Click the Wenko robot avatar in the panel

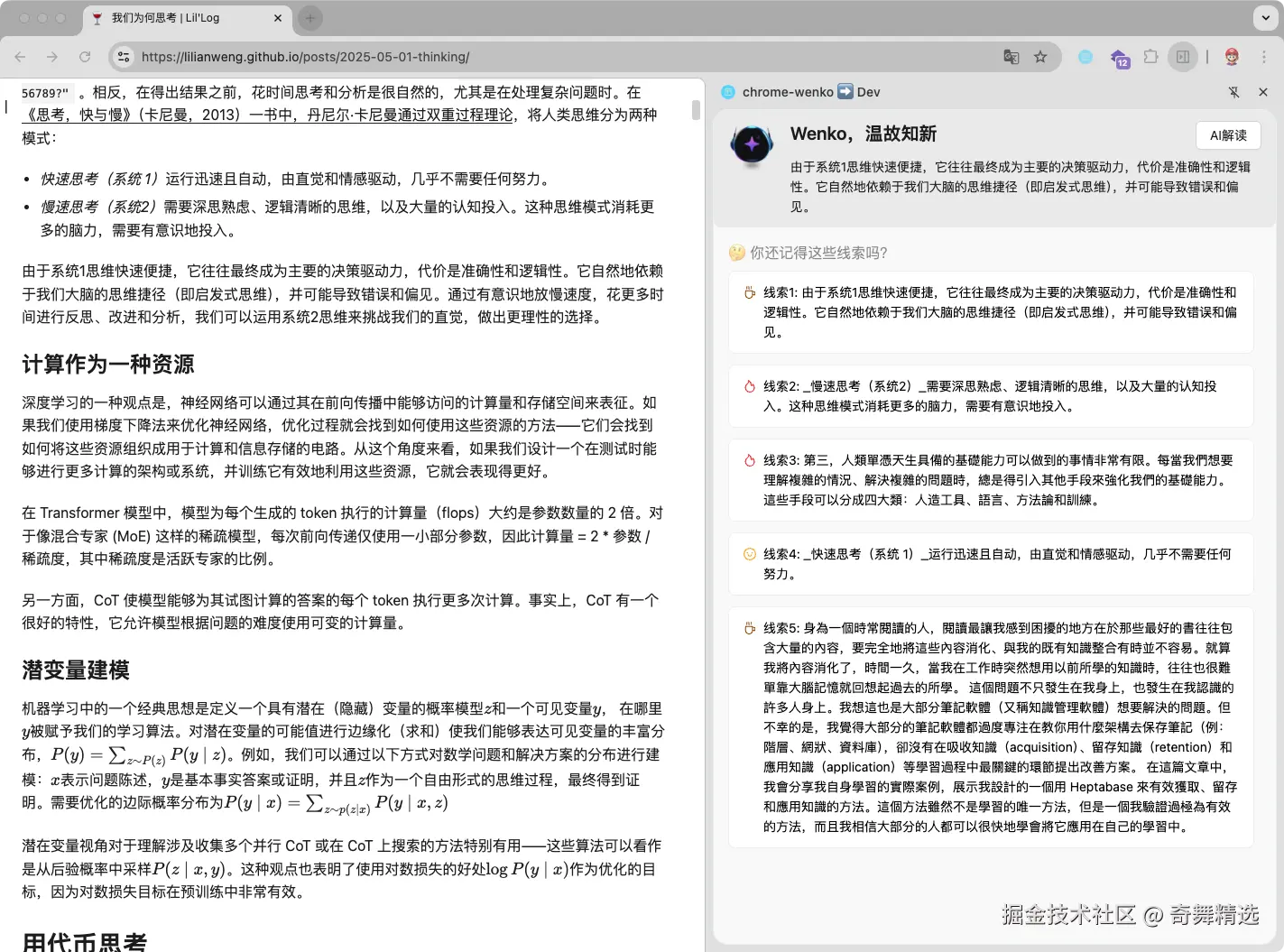click(x=752, y=144)
